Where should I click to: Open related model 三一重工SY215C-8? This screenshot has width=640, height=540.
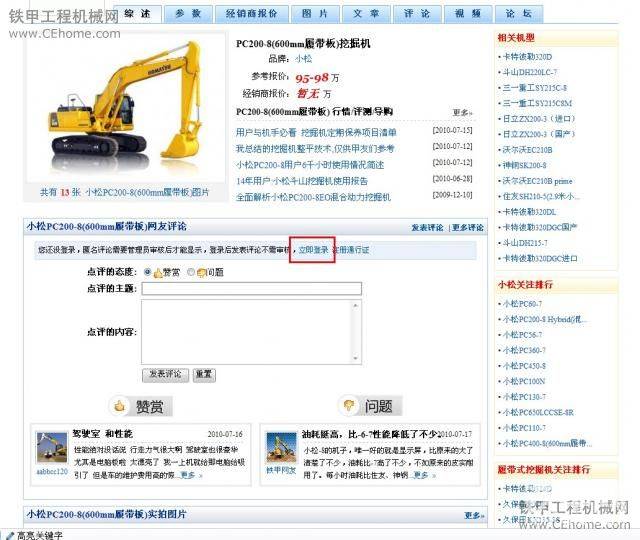534,88
